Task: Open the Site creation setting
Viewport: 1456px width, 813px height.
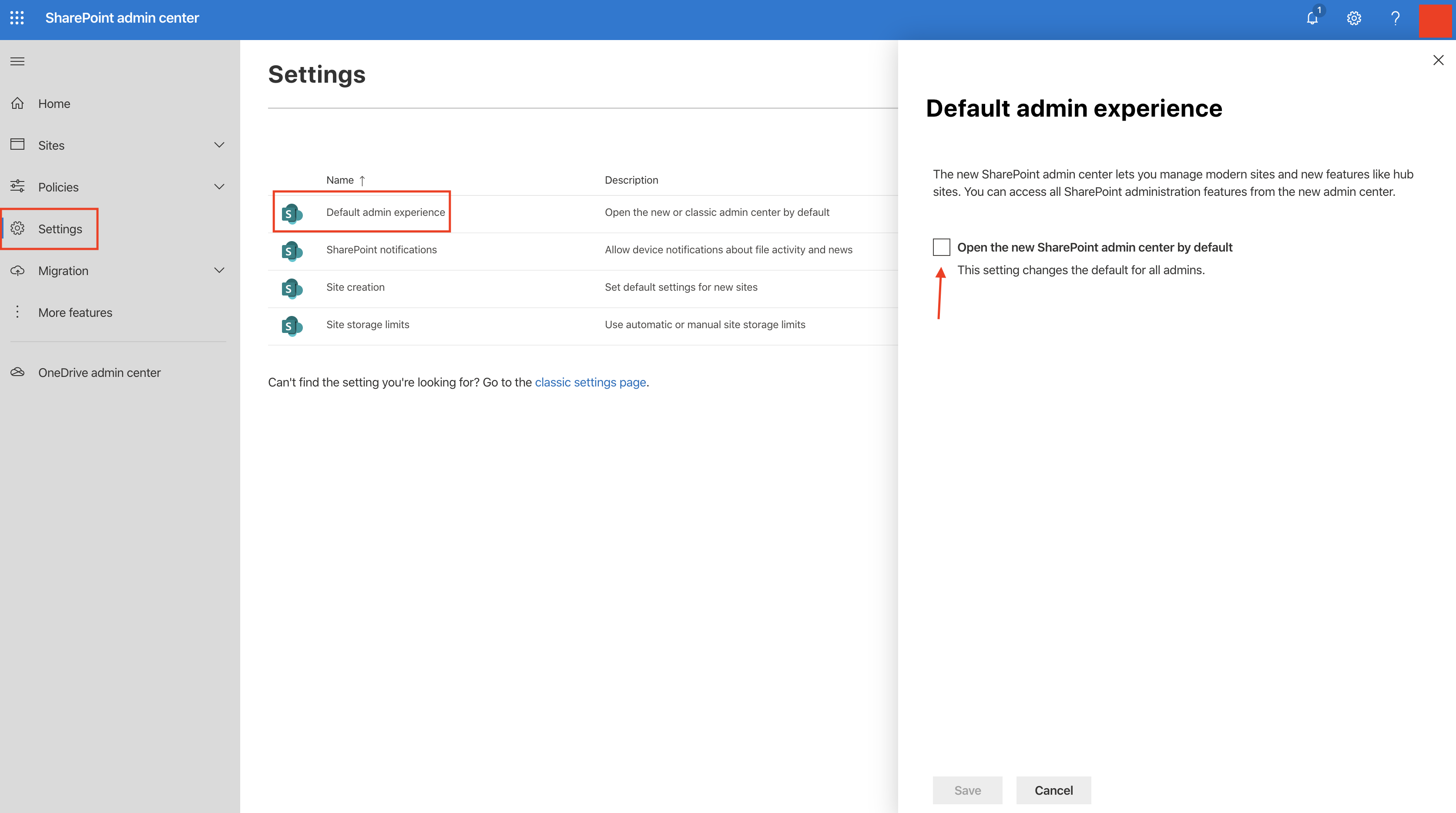Action: coord(356,287)
